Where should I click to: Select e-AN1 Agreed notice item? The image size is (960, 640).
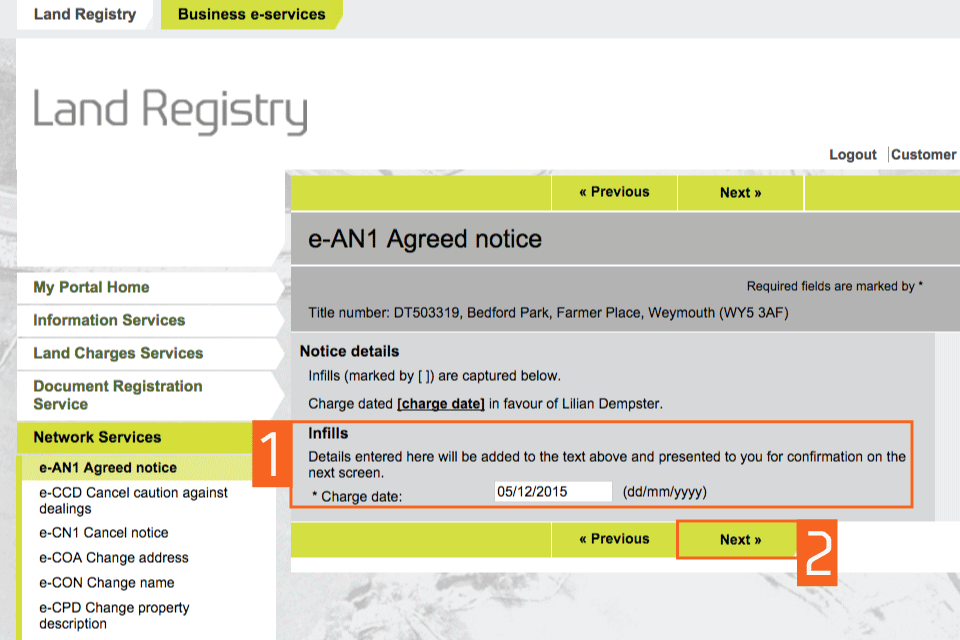click(x=108, y=467)
